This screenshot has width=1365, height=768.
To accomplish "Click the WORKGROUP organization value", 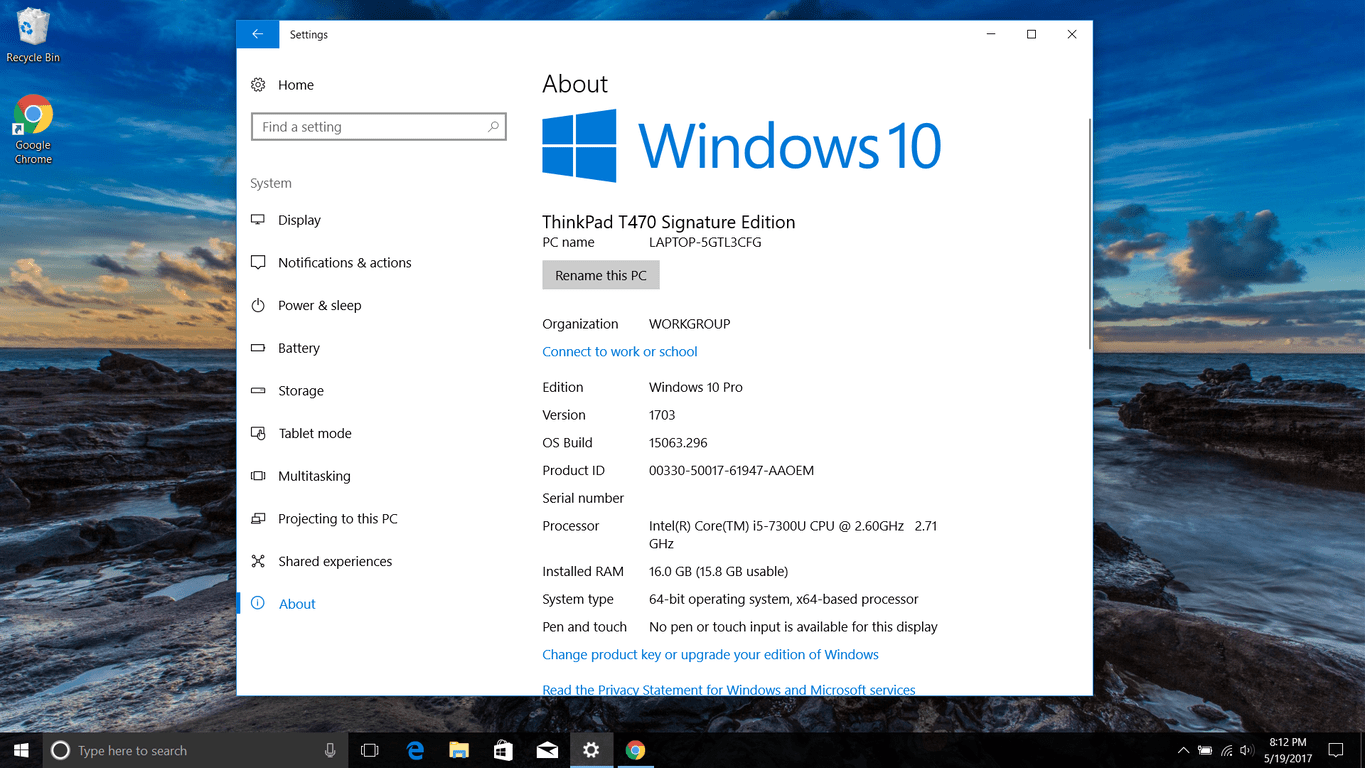I will (x=690, y=323).
